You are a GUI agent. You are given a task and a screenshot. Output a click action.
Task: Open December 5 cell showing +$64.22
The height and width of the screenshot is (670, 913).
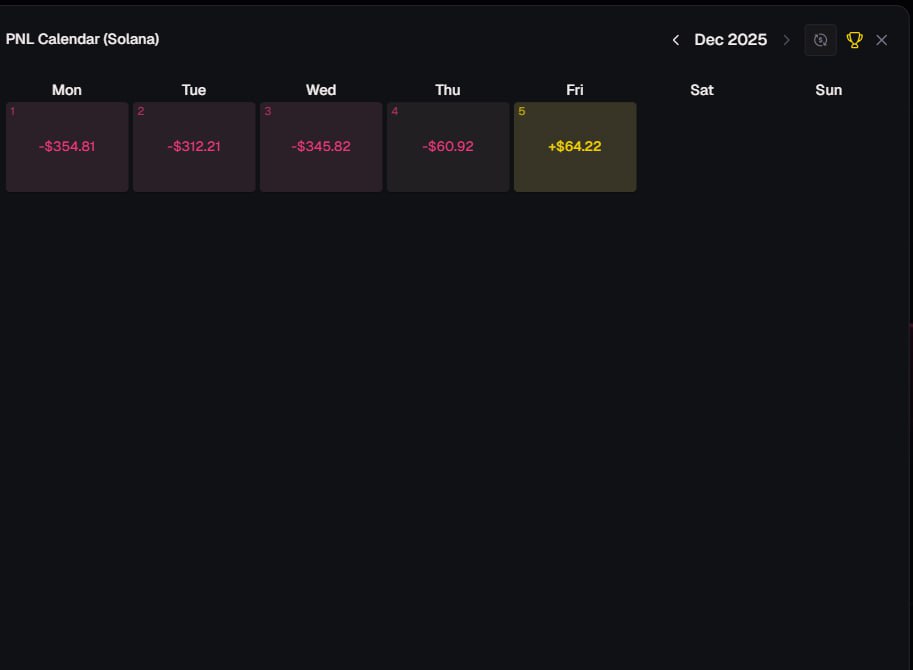[x=575, y=147]
